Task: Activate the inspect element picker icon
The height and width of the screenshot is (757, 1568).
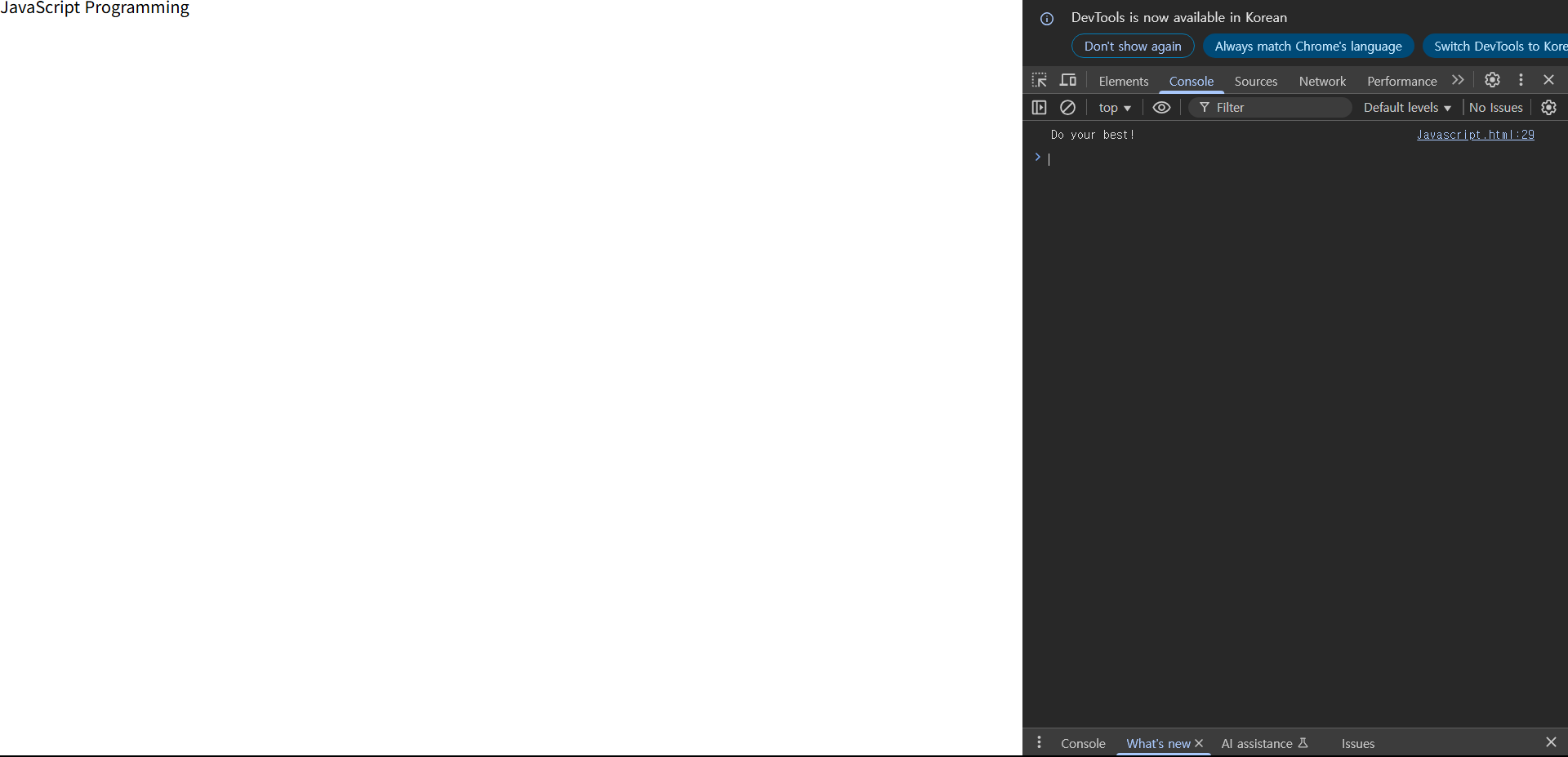Action: pos(1039,80)
